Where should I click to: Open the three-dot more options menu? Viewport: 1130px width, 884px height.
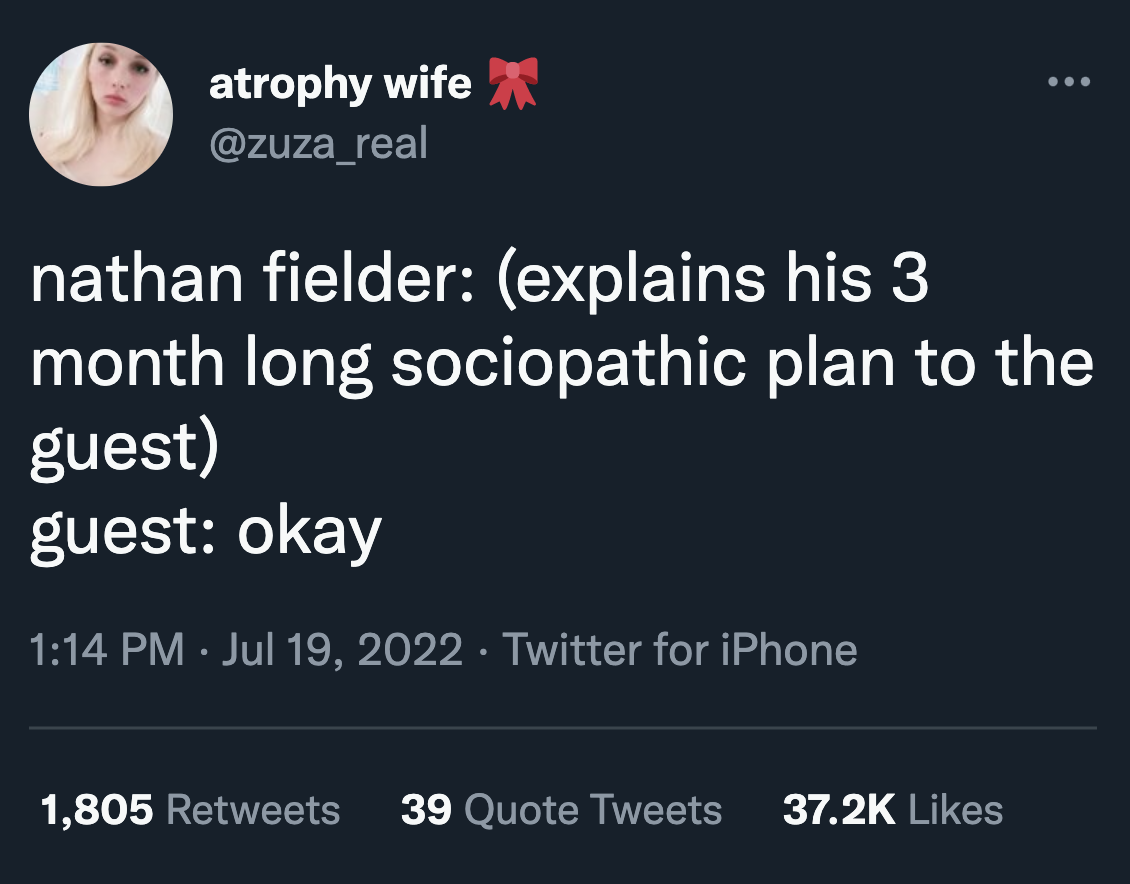[1068, 80]
